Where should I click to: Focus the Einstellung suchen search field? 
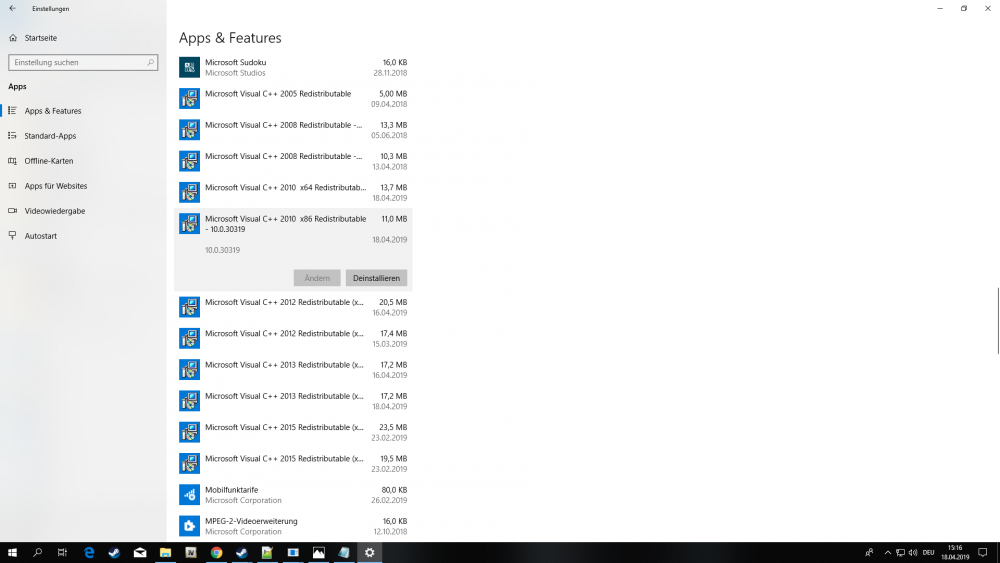[x=83, y=62]
